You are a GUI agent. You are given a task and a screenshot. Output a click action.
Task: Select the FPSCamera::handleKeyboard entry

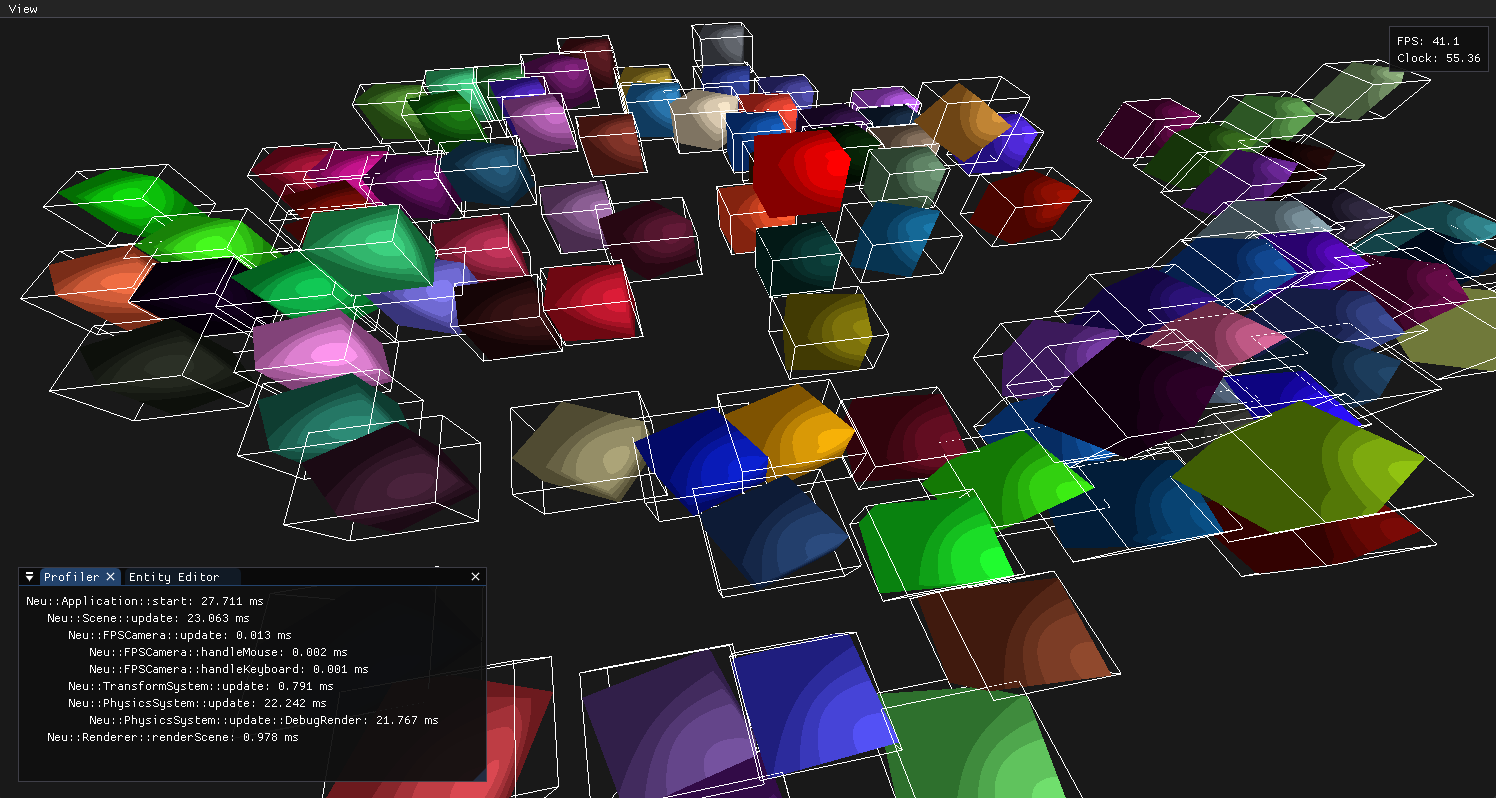[228, 669]
